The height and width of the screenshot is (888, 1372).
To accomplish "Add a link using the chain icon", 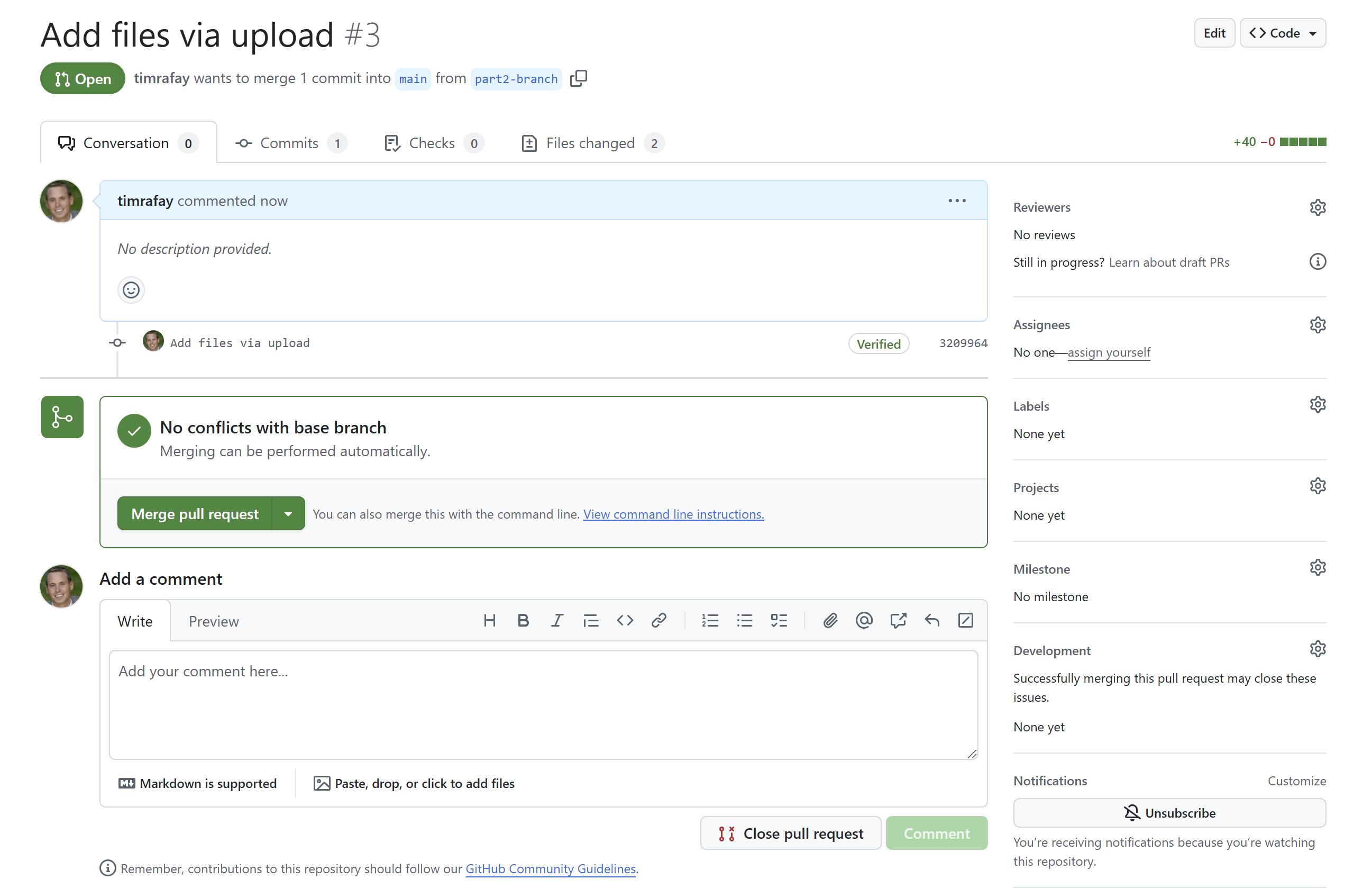I will [x=658, y=620].
